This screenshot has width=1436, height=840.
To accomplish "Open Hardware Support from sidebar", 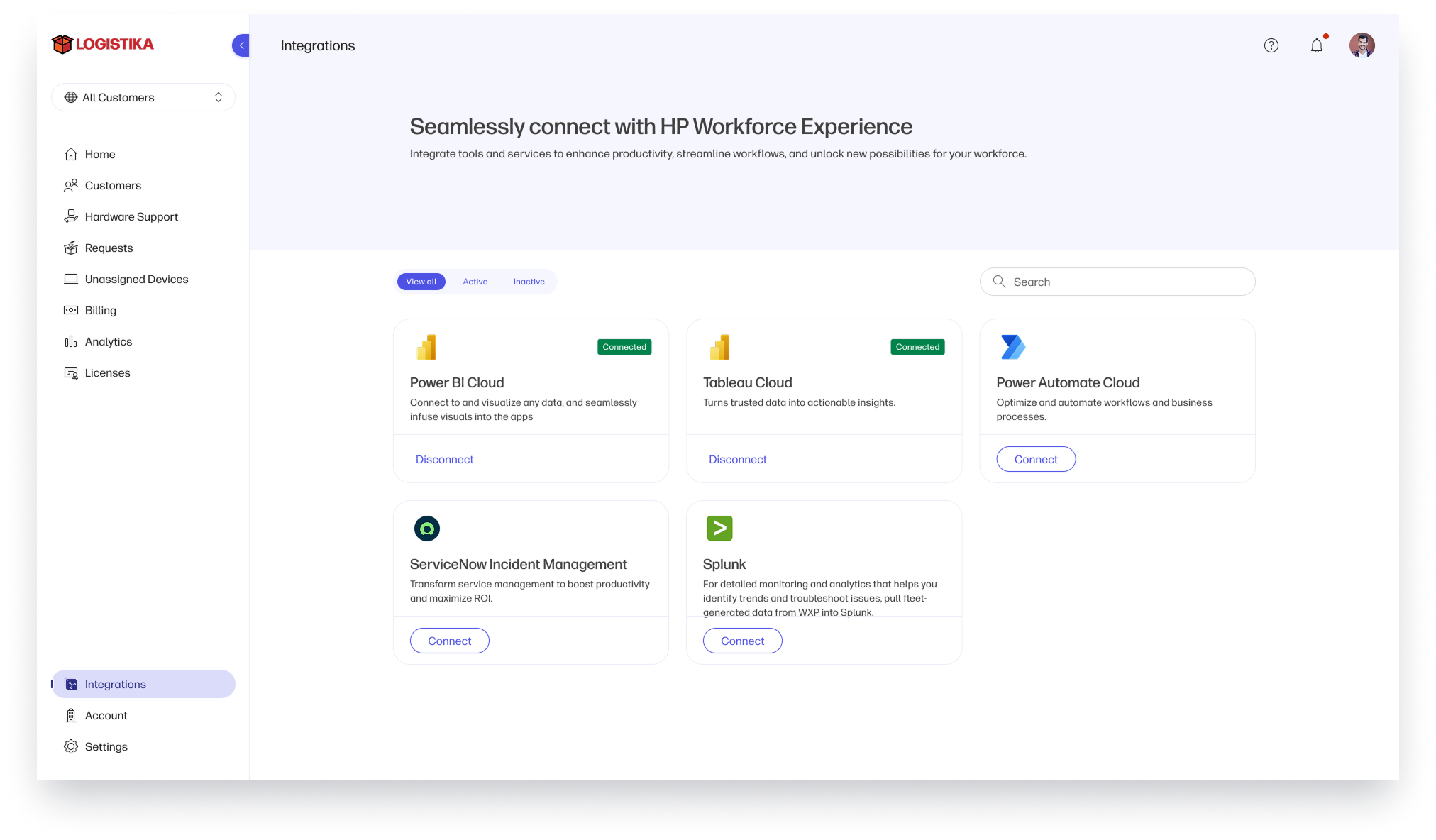I will point(131,216).
